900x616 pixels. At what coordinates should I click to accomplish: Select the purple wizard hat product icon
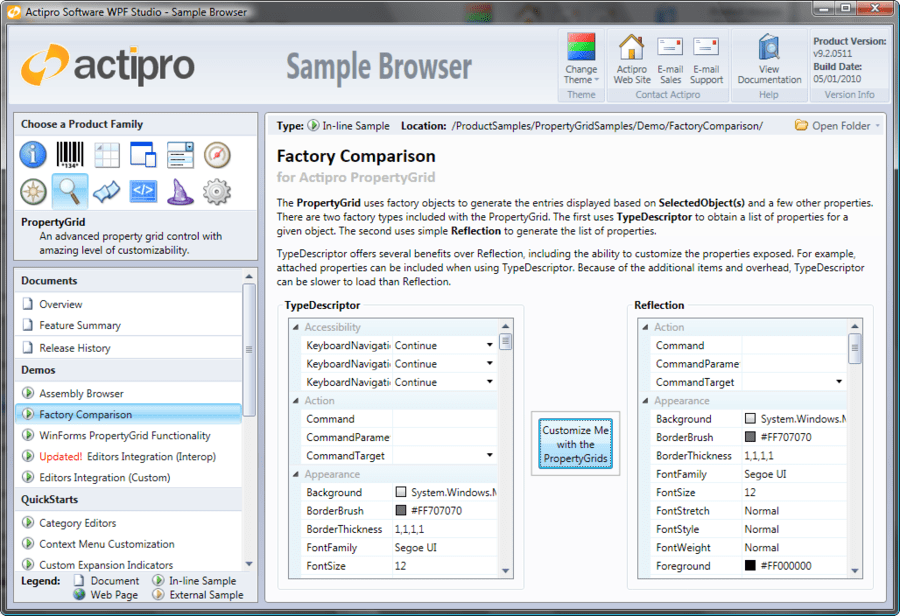pyautogui.click(x=181, y=191)
